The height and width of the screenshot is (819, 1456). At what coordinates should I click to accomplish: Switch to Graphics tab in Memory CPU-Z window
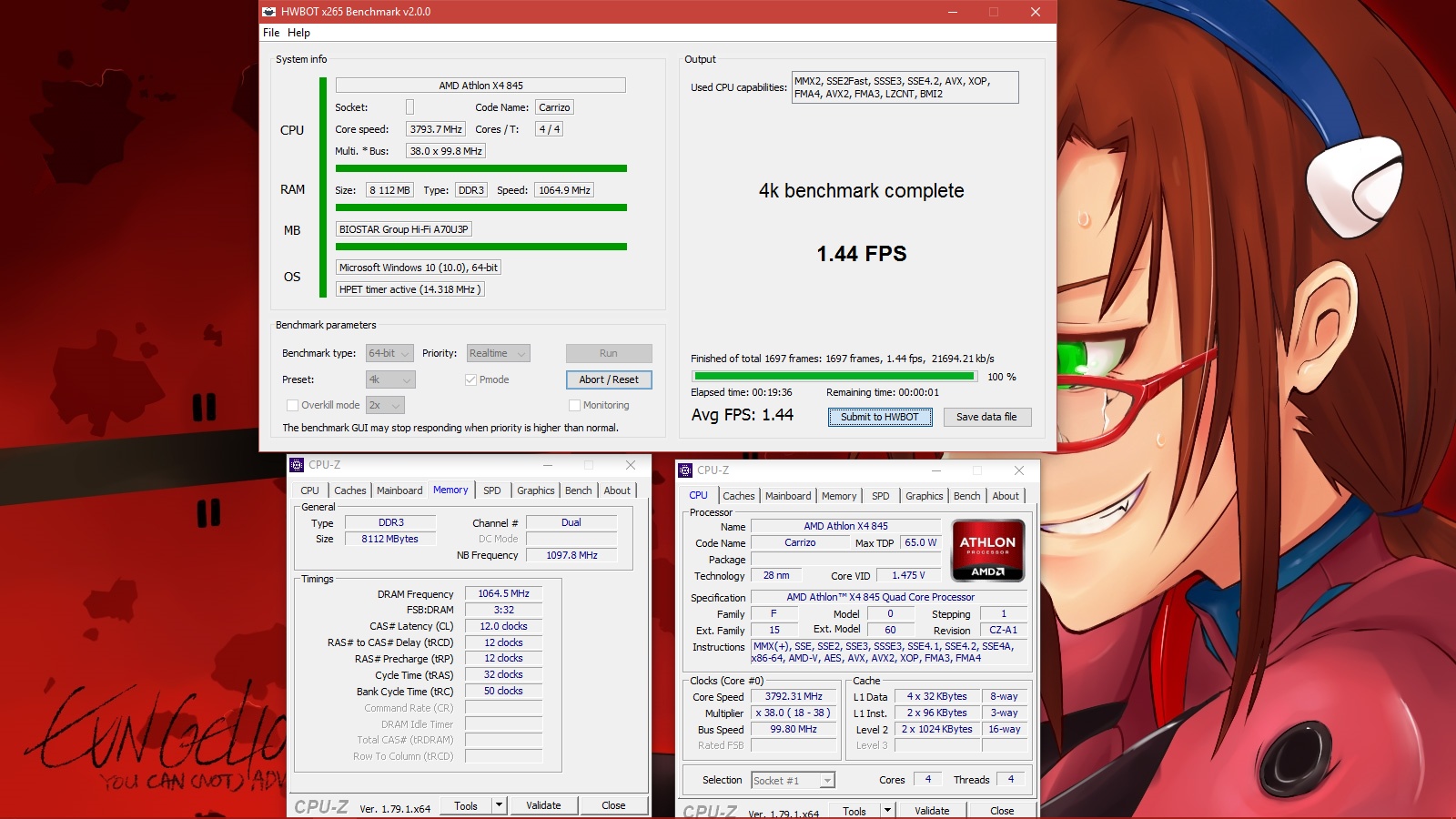click(536, 490)
